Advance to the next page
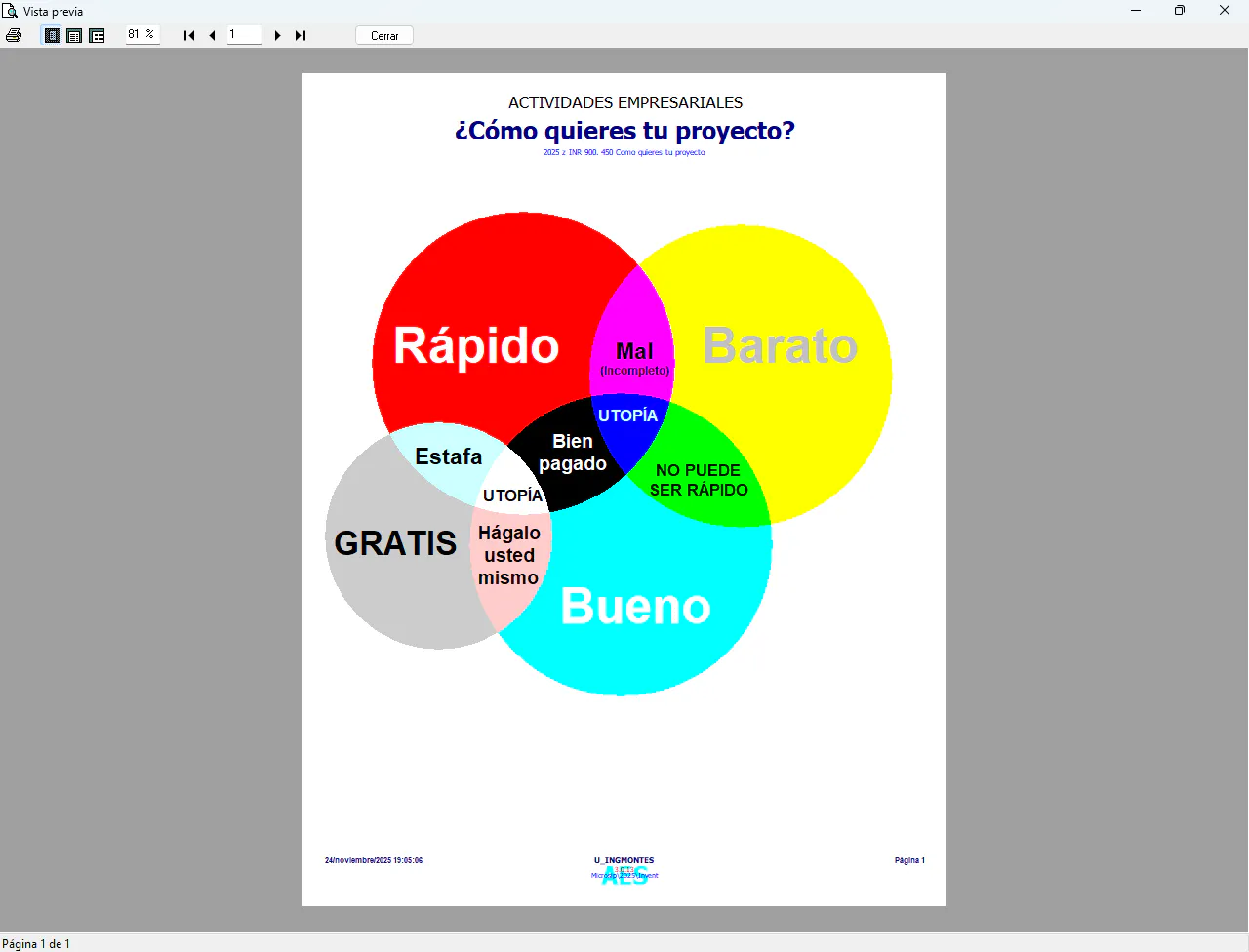 [x=278, y=35]
